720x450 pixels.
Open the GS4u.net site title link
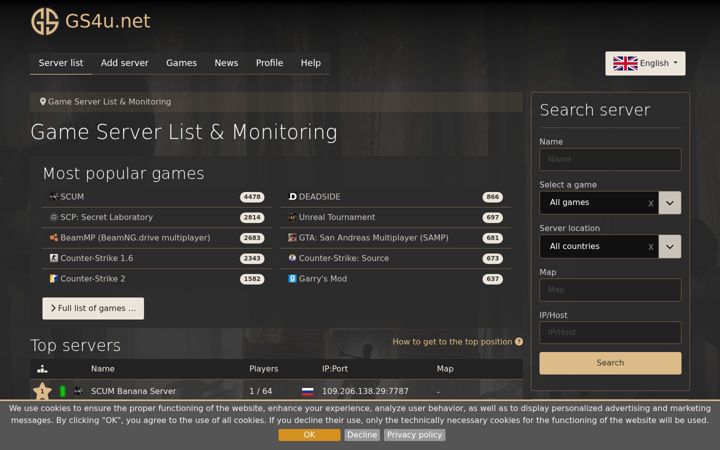107,21
